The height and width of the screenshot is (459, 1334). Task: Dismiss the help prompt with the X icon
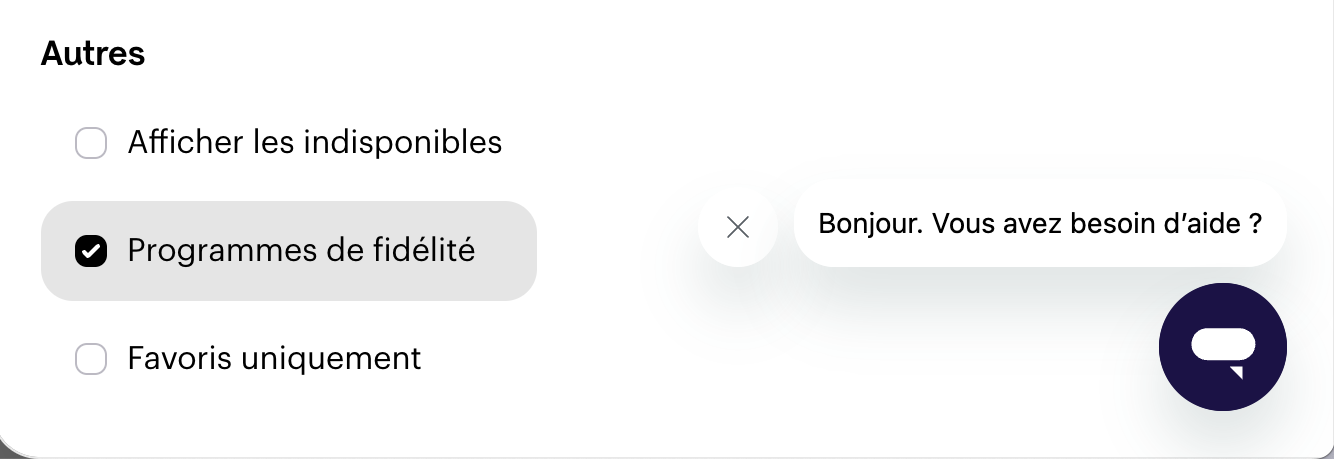[x=738, y=227]
